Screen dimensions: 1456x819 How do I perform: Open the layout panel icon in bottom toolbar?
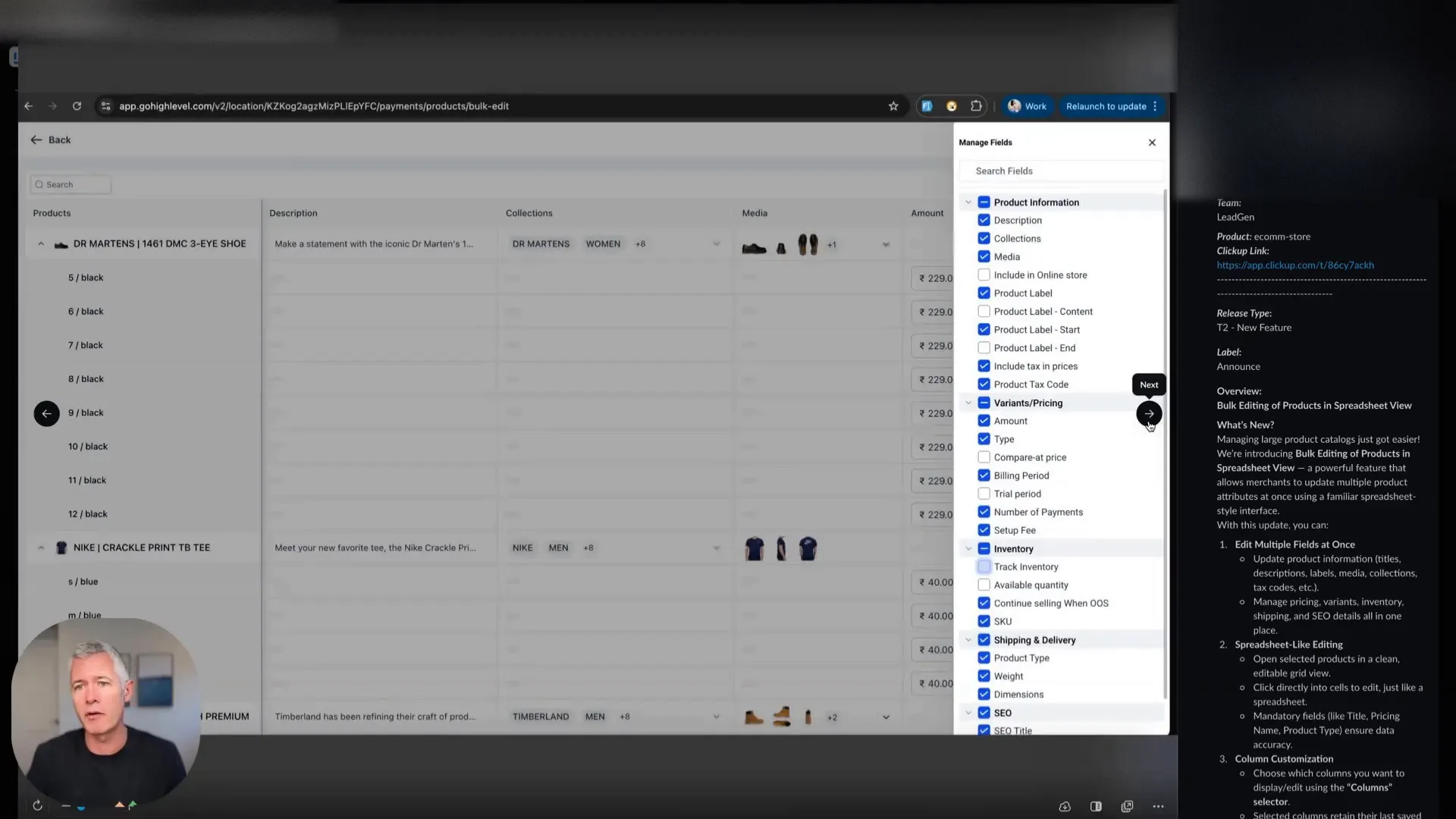click(x=1095, y=806)
